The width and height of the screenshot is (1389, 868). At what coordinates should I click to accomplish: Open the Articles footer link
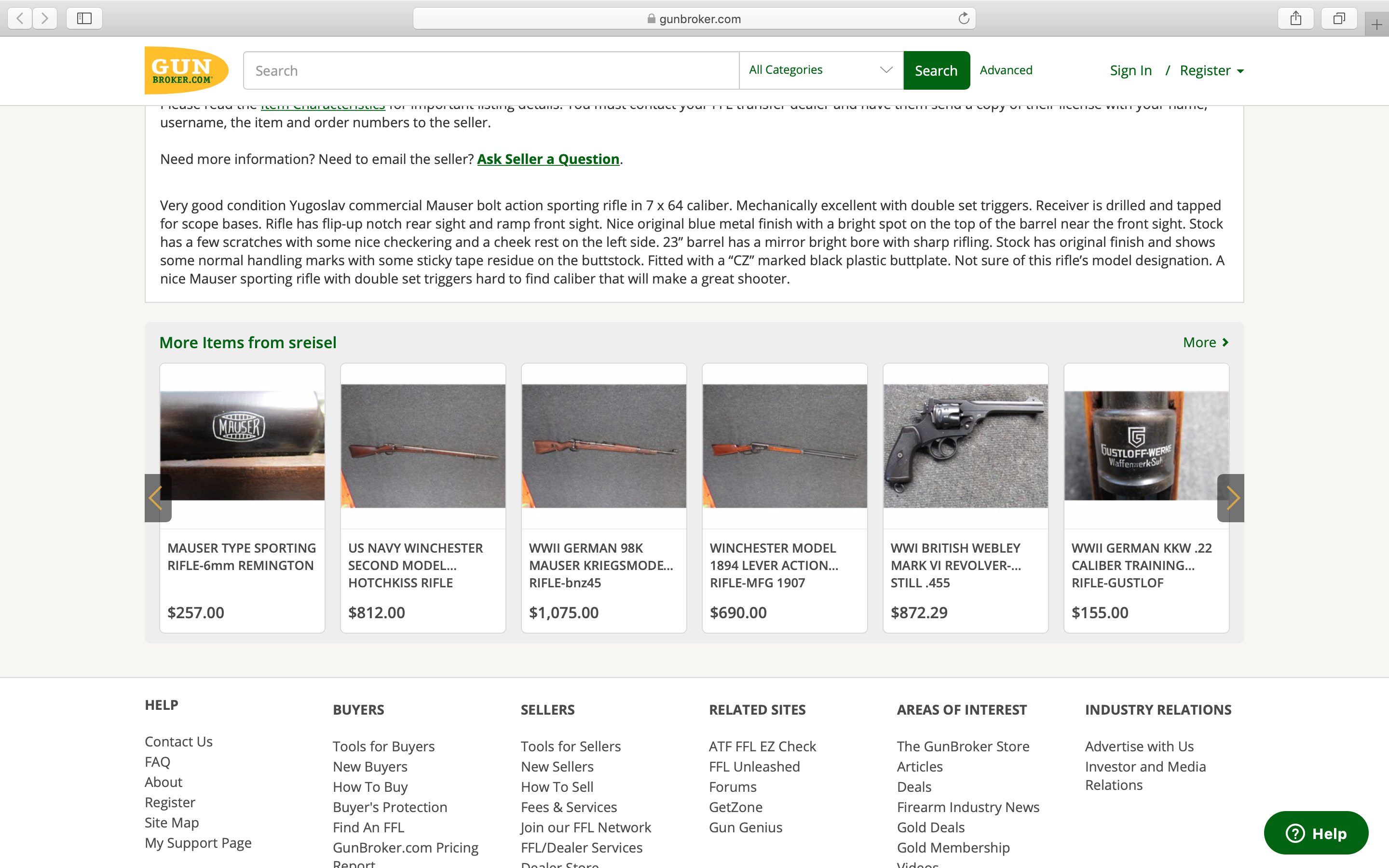coord(920,766)
